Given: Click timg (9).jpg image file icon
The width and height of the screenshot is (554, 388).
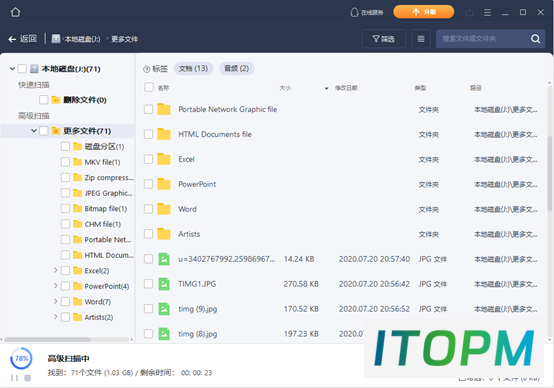Looking at the screenshot, I should click(x=164, y=309).
